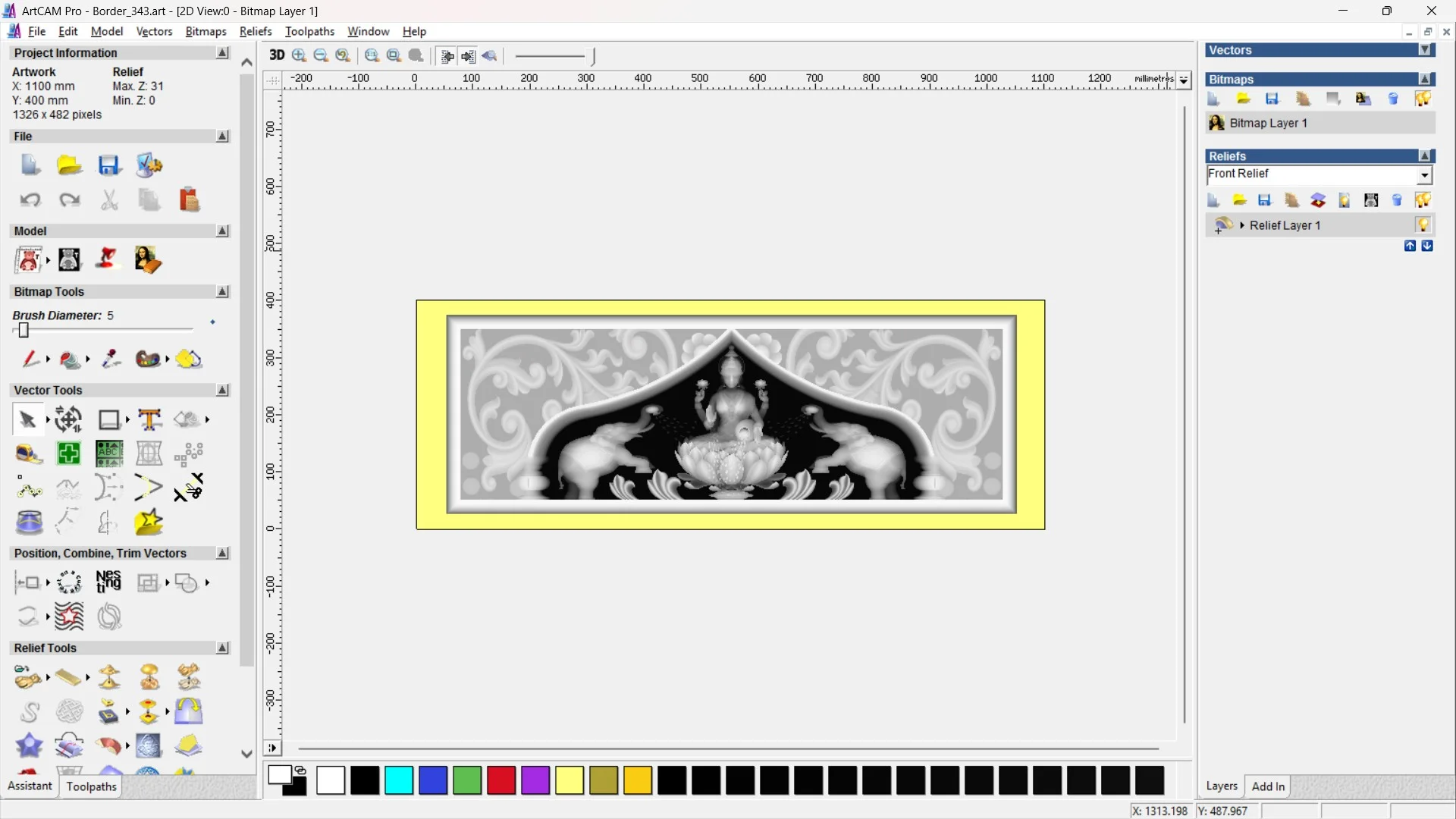This screenshot has width=1456, height=819.
Task: Toggle all bitmap layers visibility bulb
Action: point(1423,99)
